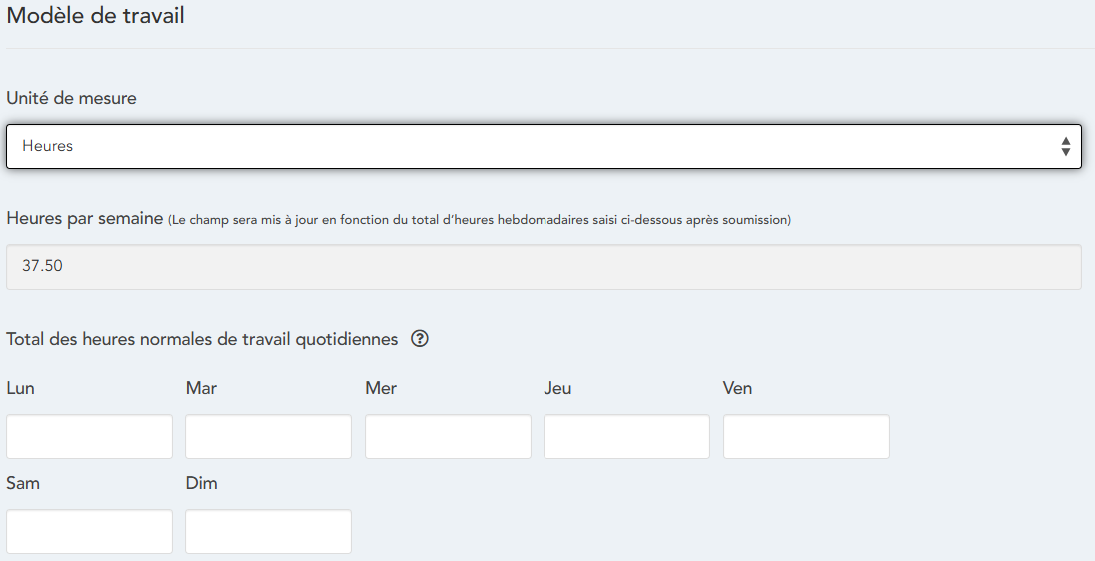Select the Sam hours input field

pos(89,532)
